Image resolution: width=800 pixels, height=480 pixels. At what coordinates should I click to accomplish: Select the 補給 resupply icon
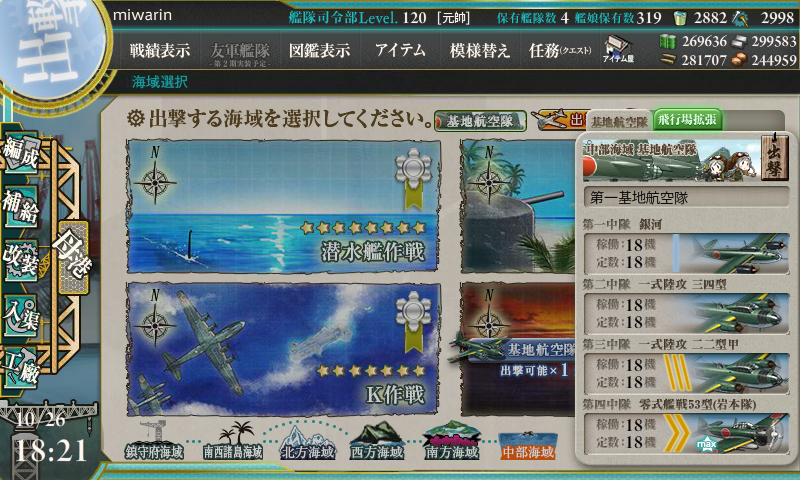point(21,206)
